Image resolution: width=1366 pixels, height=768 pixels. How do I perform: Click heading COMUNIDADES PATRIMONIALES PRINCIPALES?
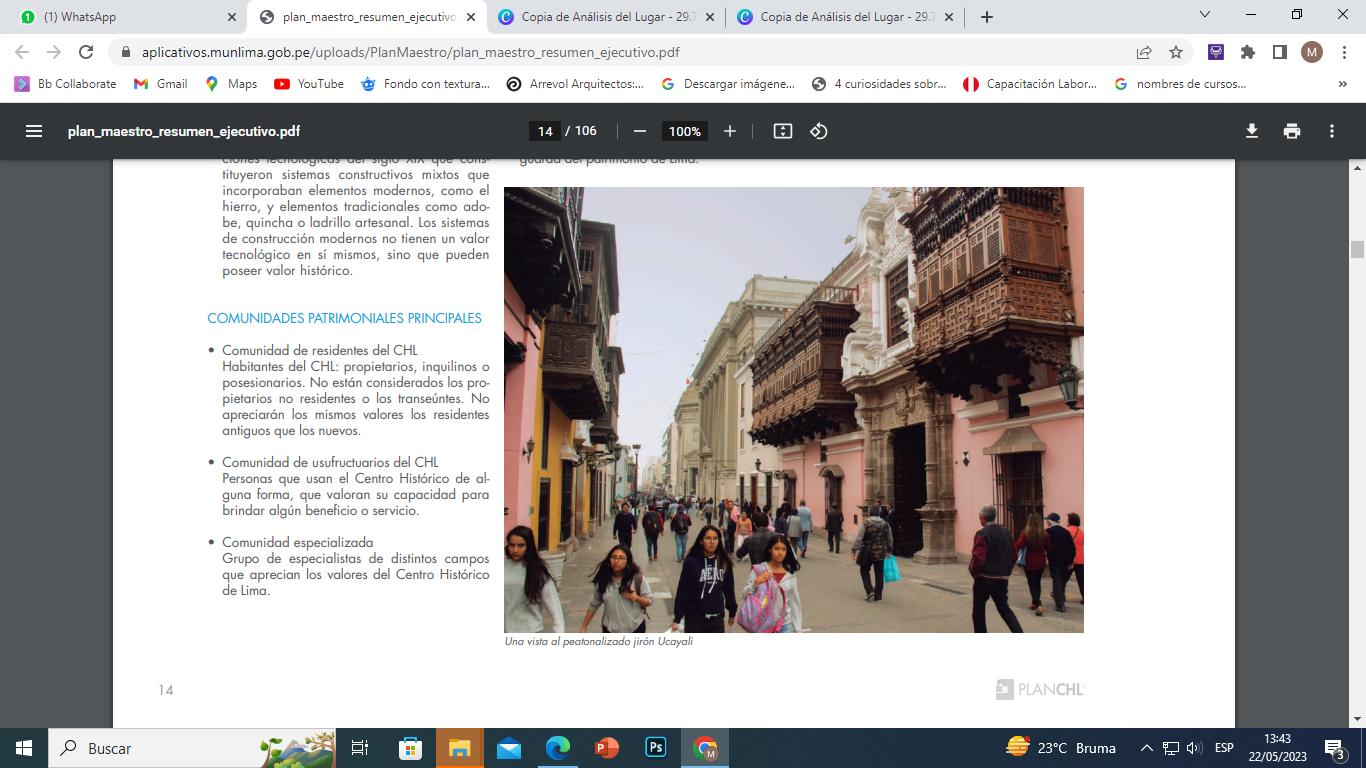345,319
